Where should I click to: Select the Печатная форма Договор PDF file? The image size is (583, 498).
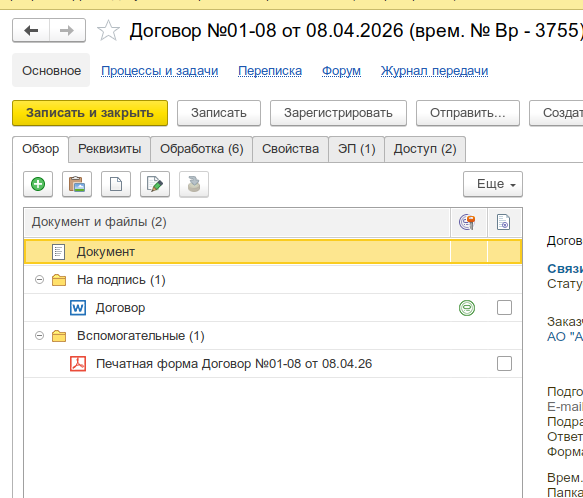233,364
